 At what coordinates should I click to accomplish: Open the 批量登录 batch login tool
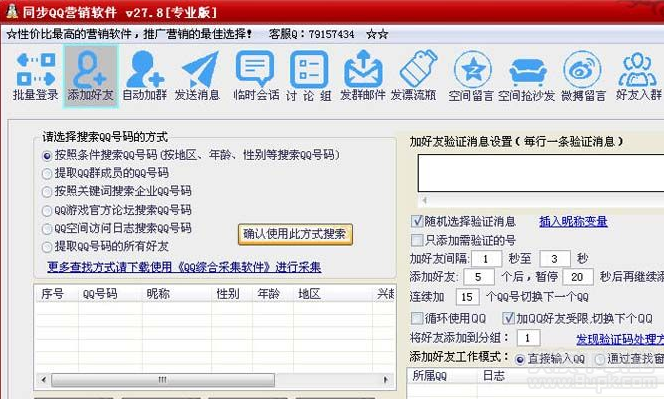[x=36, y=76]
